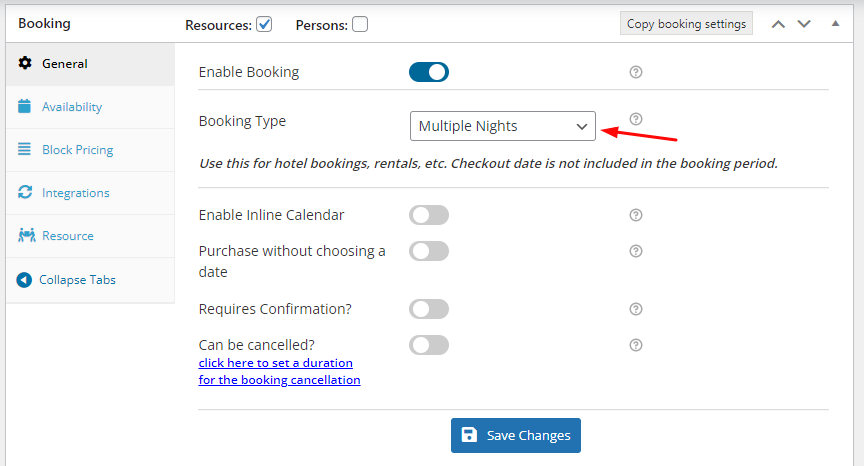Image resolution: width=864 pixels, height=466 pixels.
Task: Show help for Requires Confirmation
Action: [636, 309]
